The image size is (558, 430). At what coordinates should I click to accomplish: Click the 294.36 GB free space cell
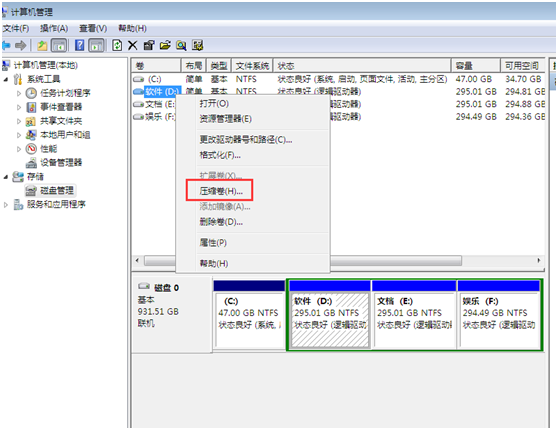525,117
